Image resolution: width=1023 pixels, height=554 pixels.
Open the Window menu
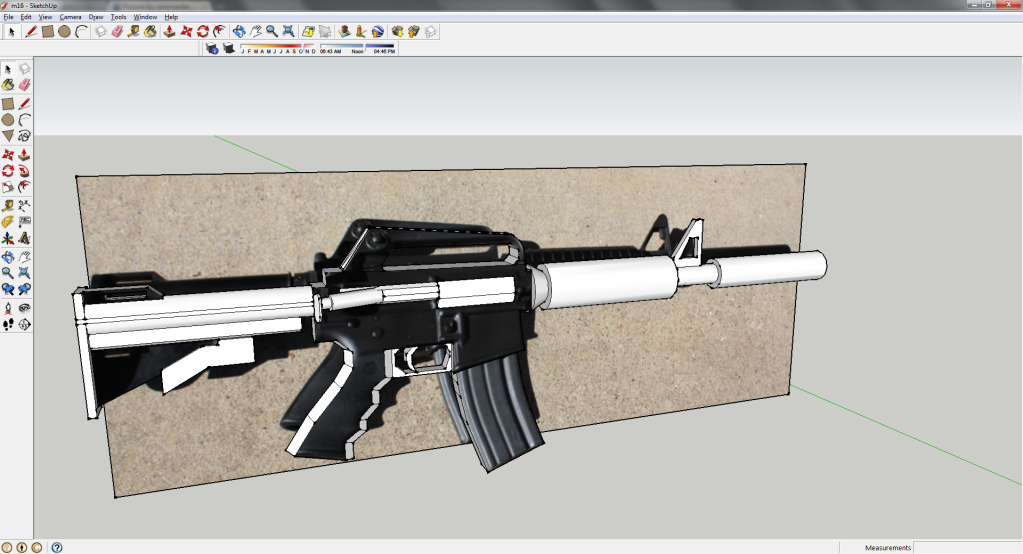click(145, 17)
